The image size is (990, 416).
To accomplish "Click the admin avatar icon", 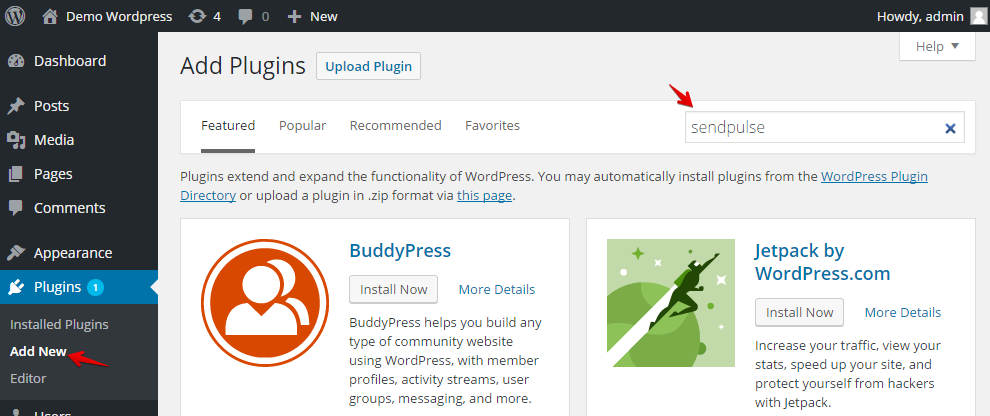I will [x=977, y=16].
